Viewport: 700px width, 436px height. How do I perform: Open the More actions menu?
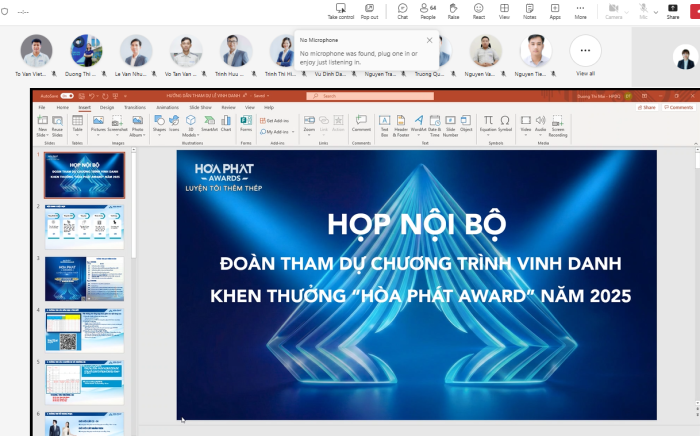580,10
